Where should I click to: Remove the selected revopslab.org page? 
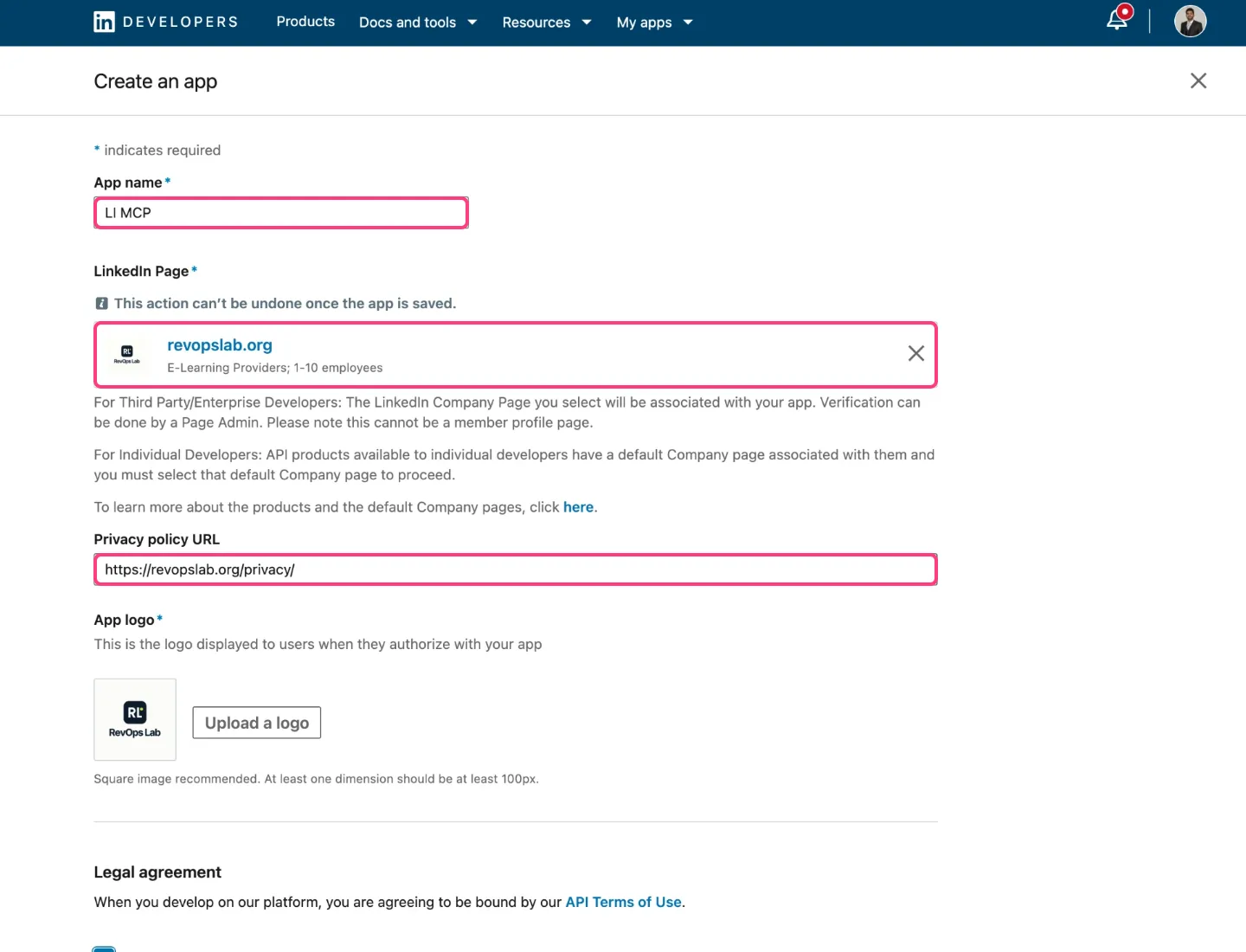[916, 353]
